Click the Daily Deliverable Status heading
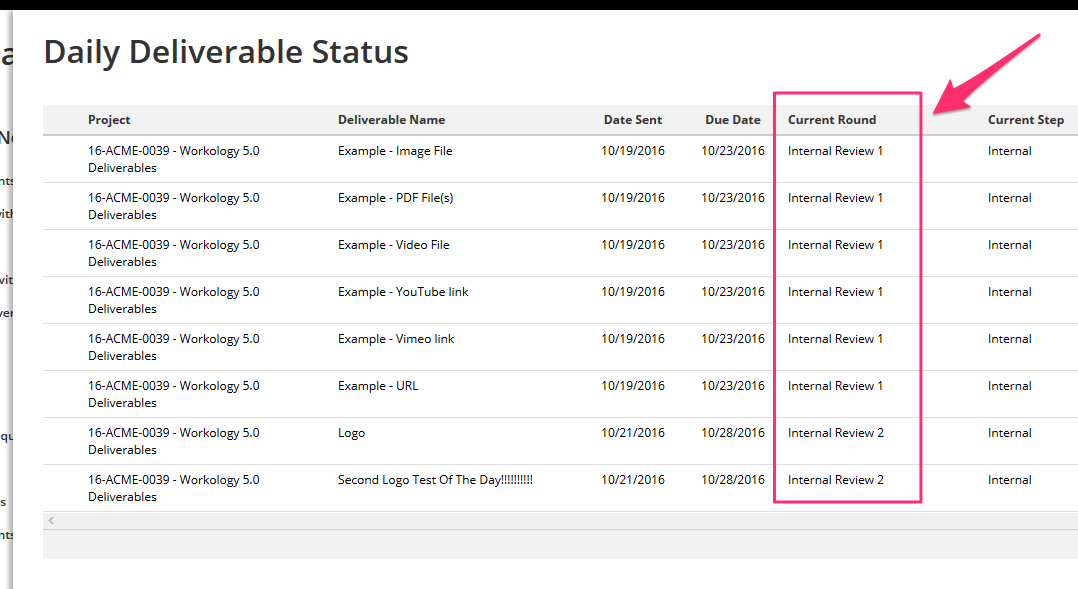The image size is (1078, 589). (x=226, y=52)
